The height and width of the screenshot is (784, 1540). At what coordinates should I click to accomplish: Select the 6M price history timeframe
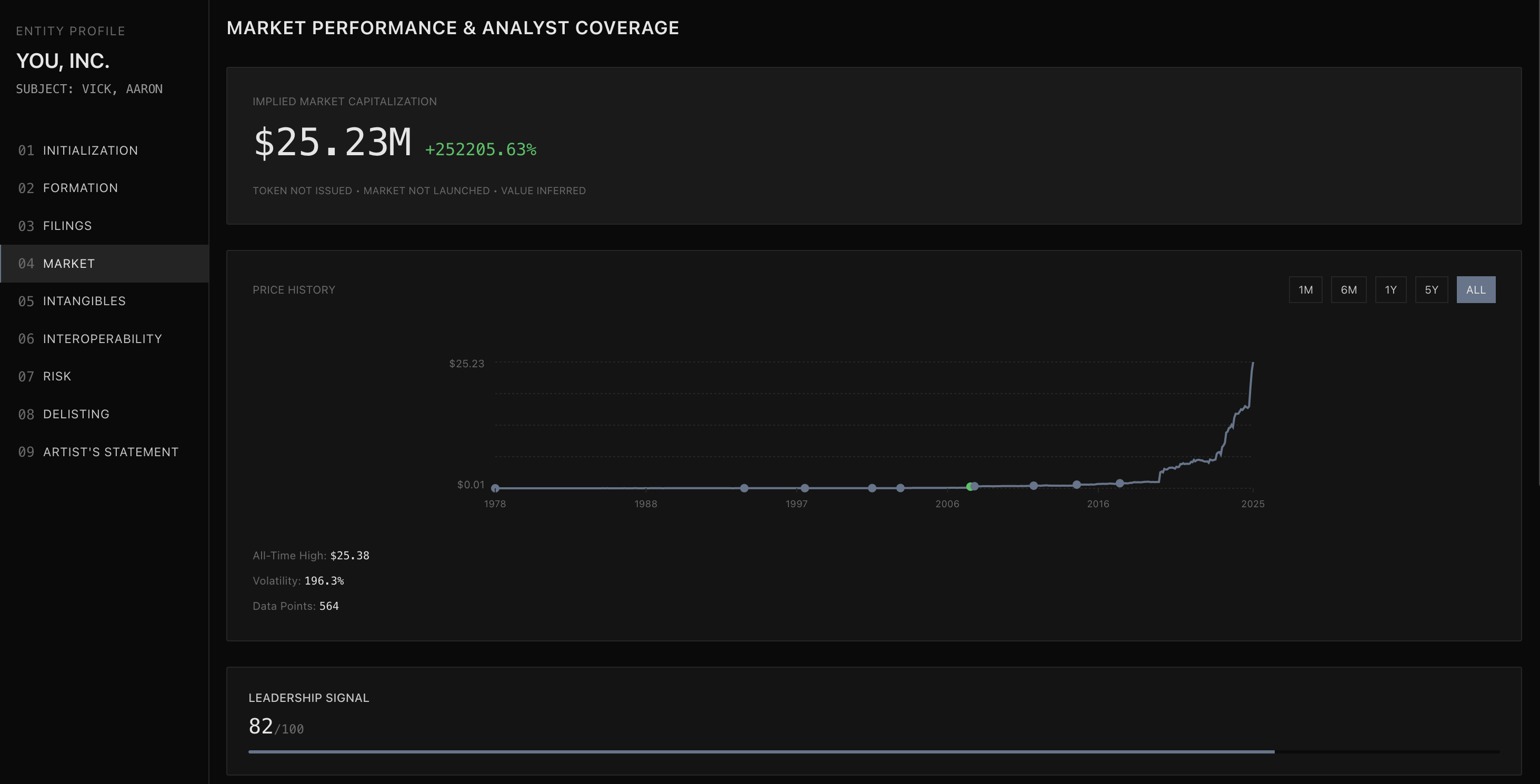(x=1349, y=289)
